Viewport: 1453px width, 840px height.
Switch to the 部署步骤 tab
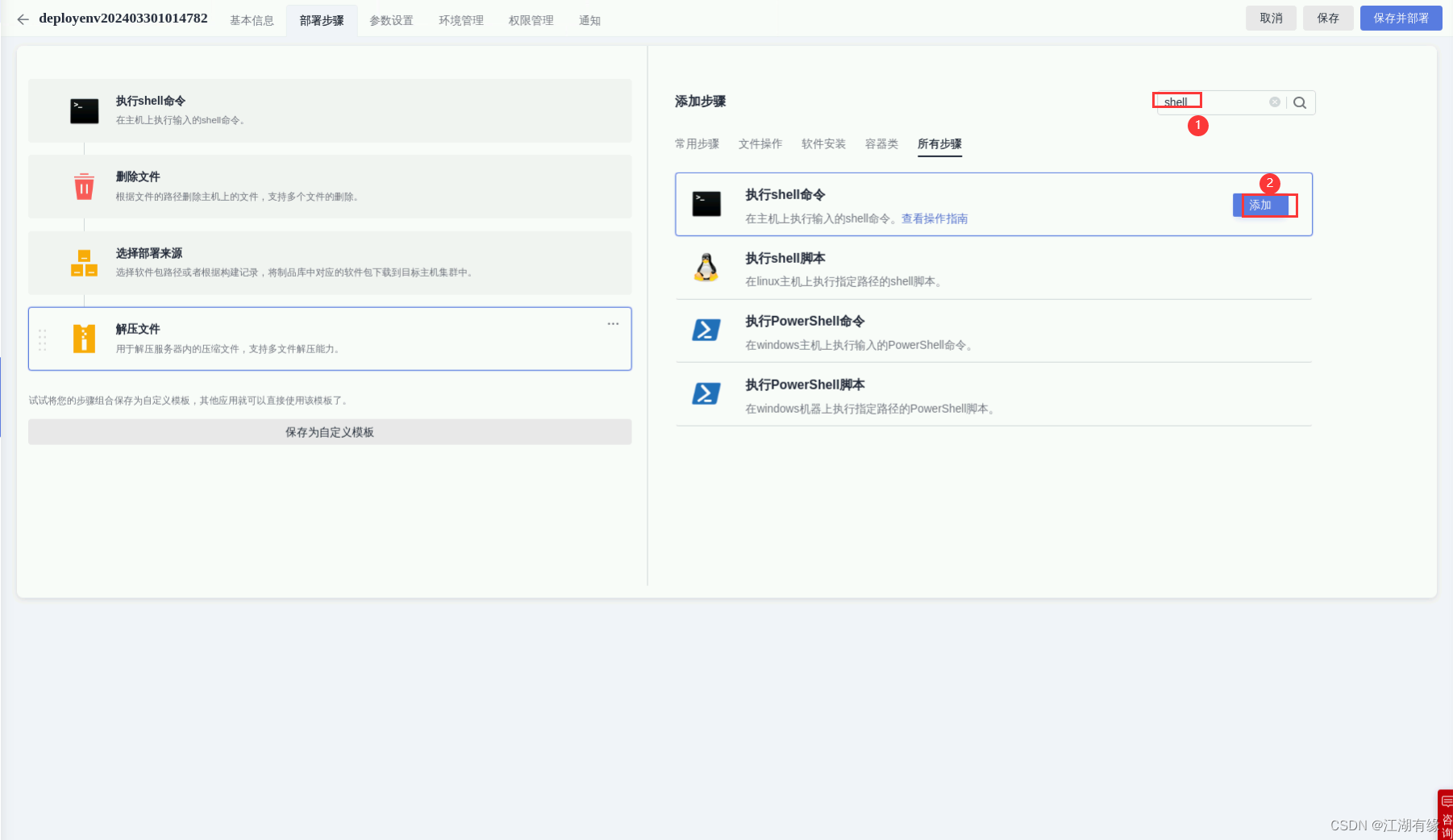pos(322,20)
